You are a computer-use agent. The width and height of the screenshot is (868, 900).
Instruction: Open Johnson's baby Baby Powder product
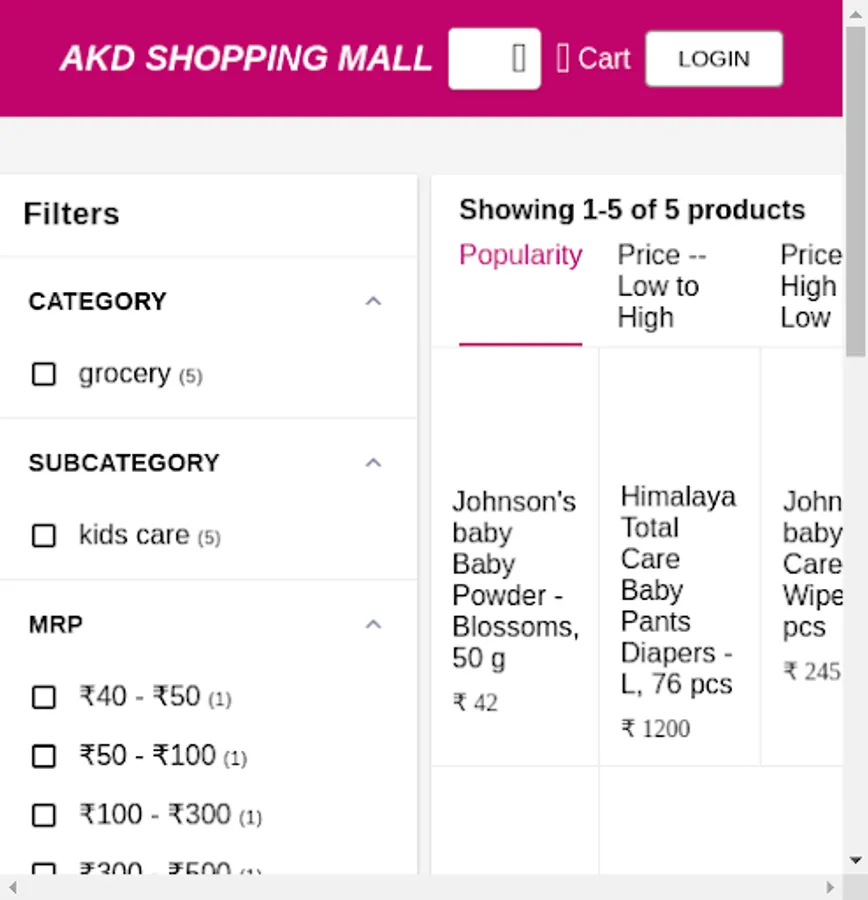point(514,580)
